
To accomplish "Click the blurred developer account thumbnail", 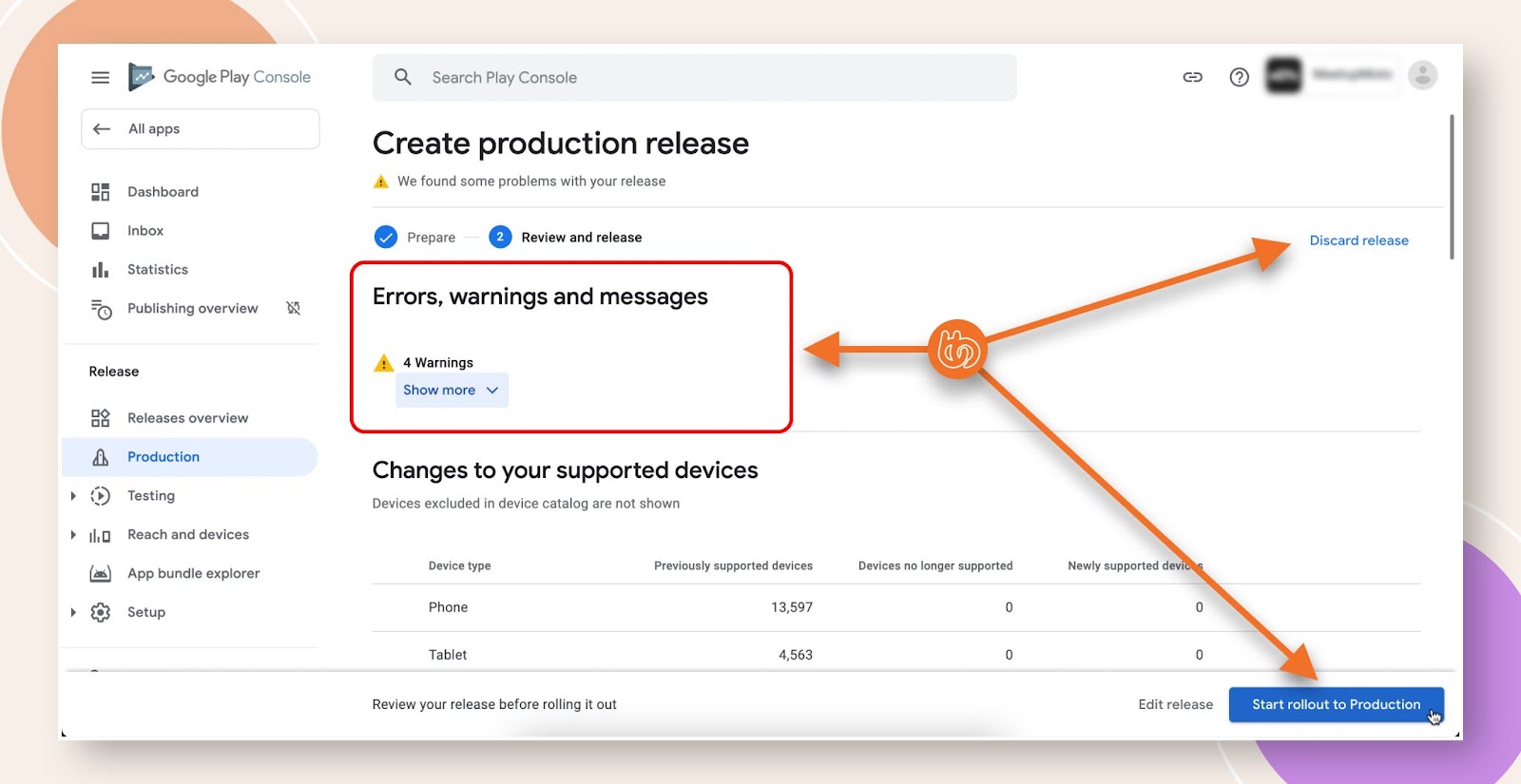I will [x=1283, y=75].
